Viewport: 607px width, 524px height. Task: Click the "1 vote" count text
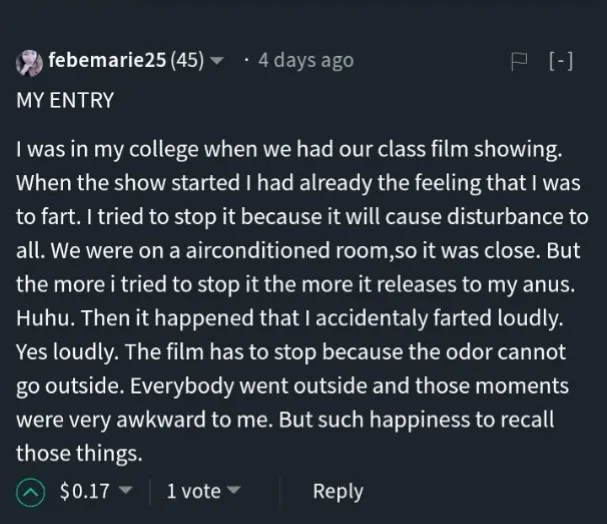194,491
